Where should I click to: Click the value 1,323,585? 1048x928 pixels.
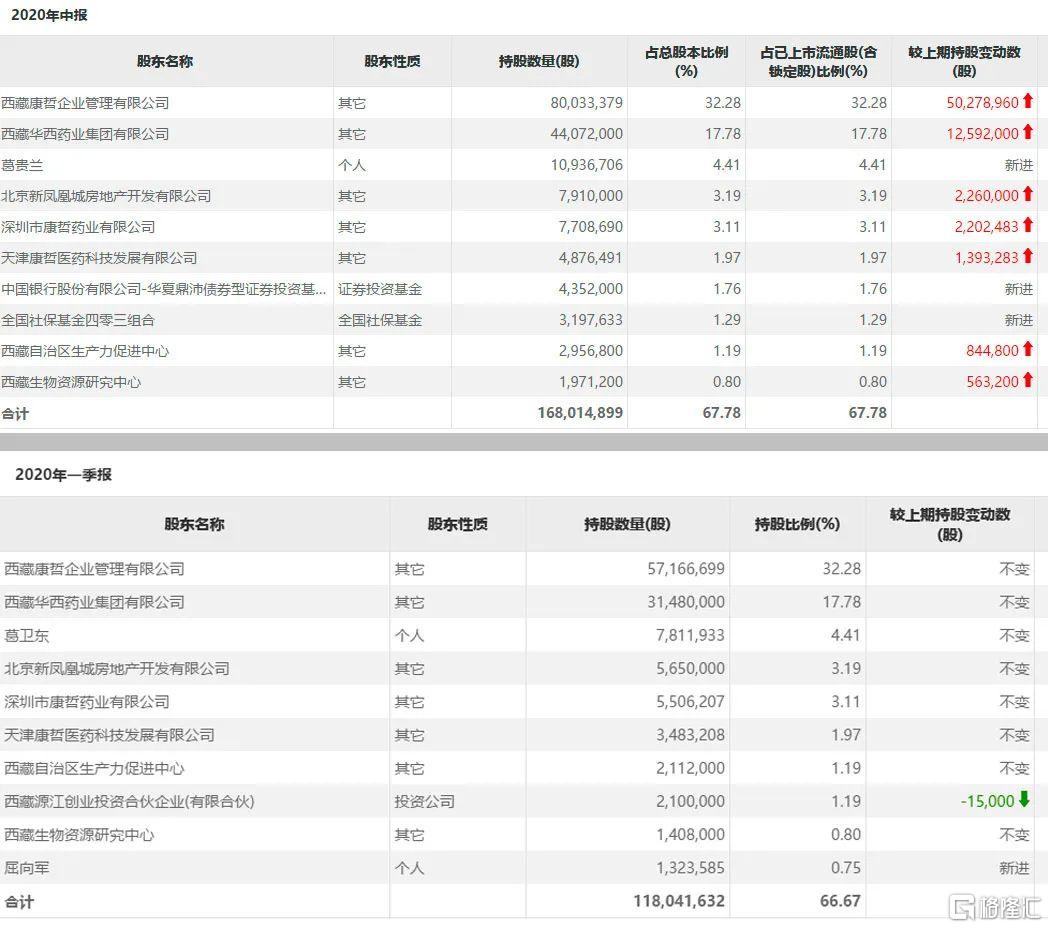point(690,868)
